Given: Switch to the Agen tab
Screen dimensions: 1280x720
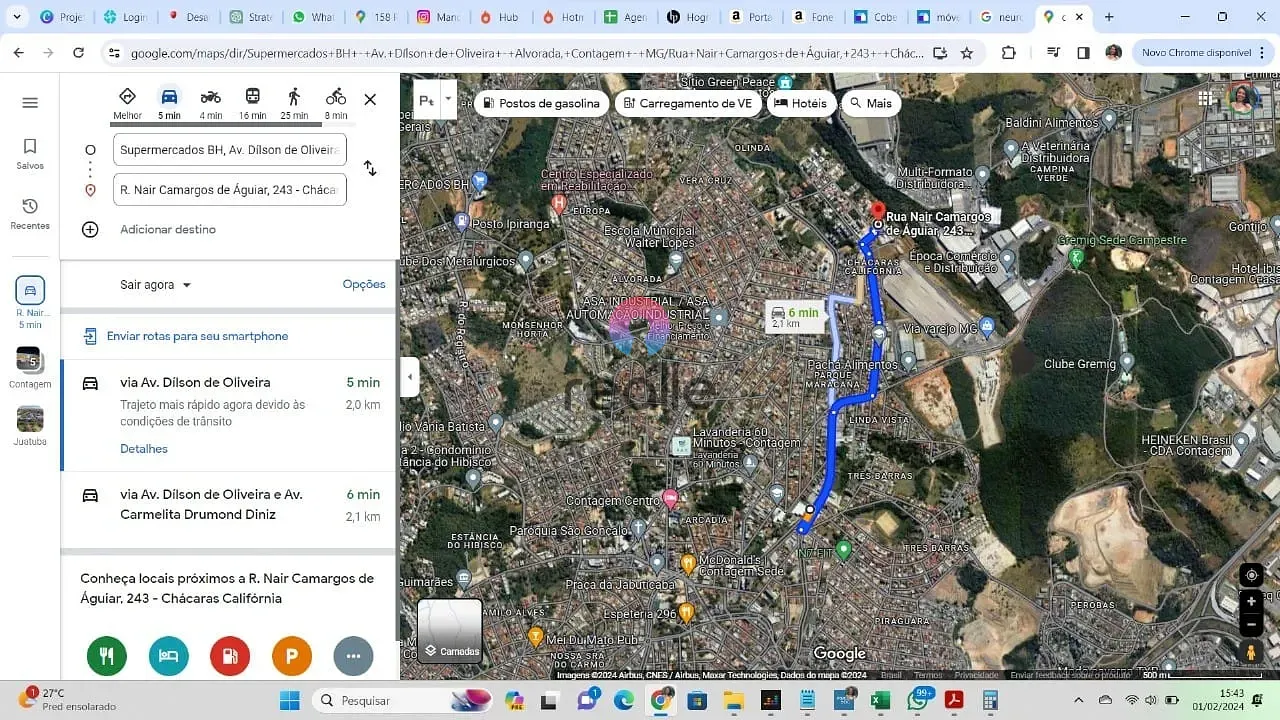Looking at the screenshot, I should pyautogui.click(x=625, y=17).
